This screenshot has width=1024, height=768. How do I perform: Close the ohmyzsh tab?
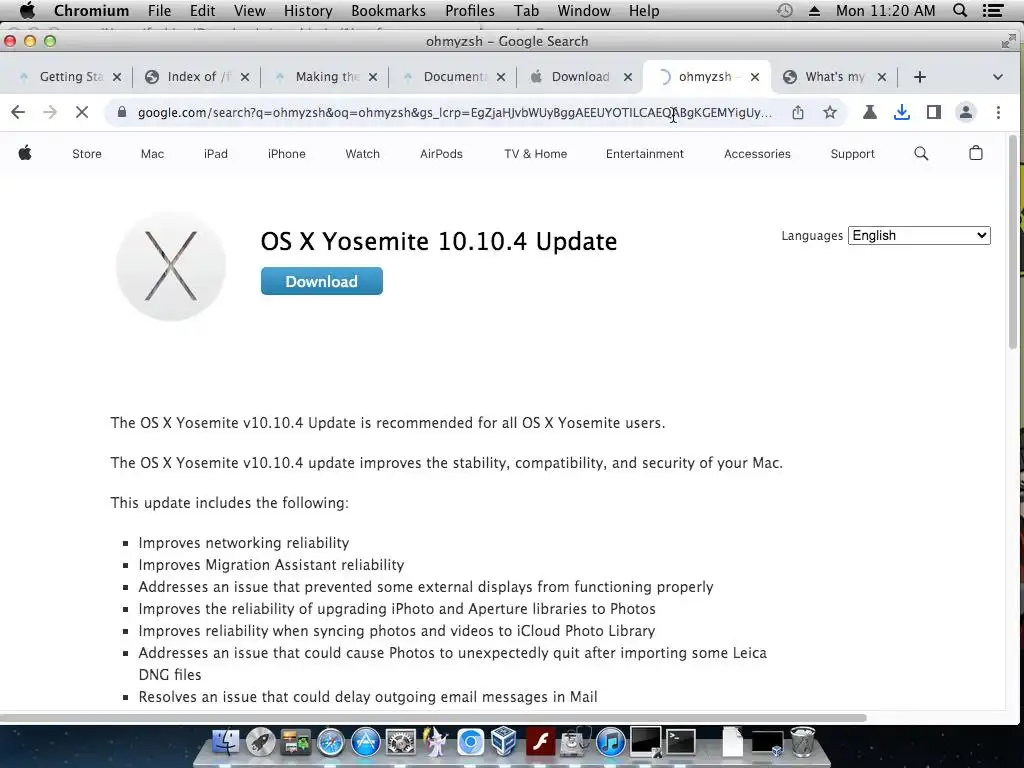[755, 77]
